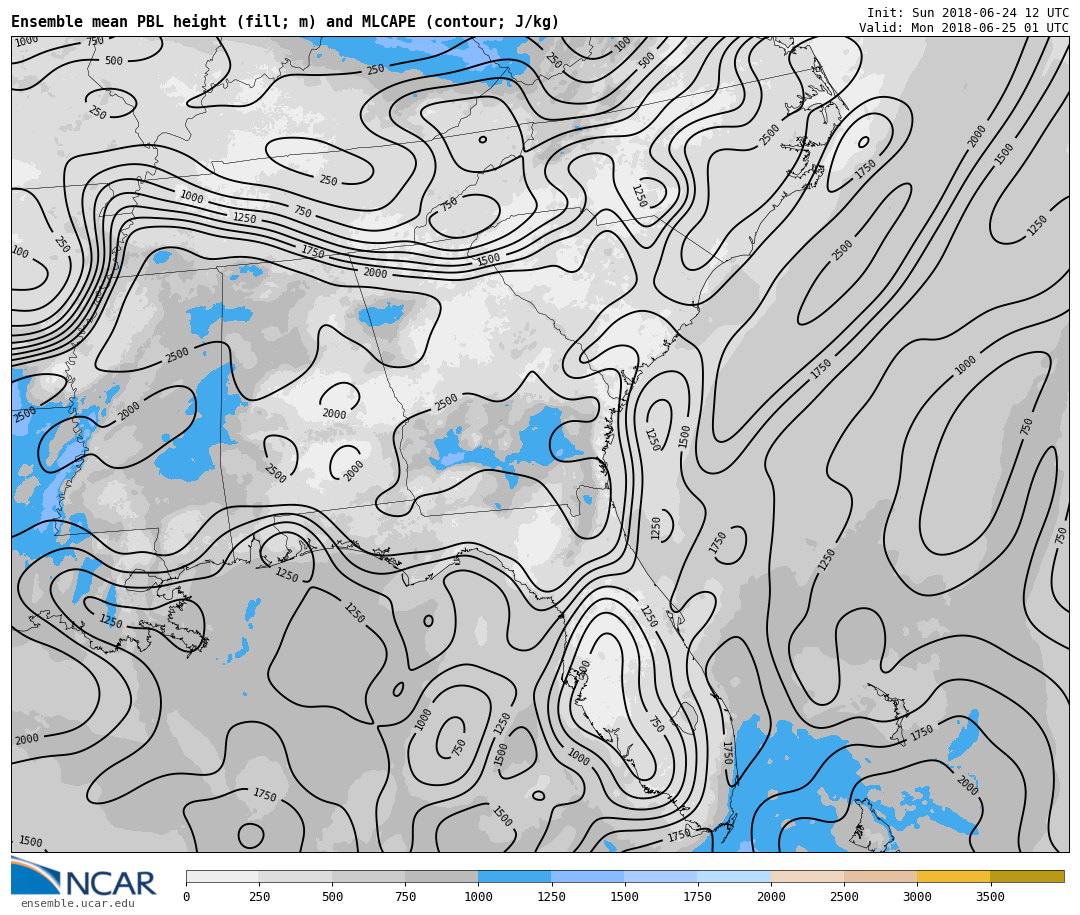Click the NCAR logo
1080x915 pixels.
point(84,876)
